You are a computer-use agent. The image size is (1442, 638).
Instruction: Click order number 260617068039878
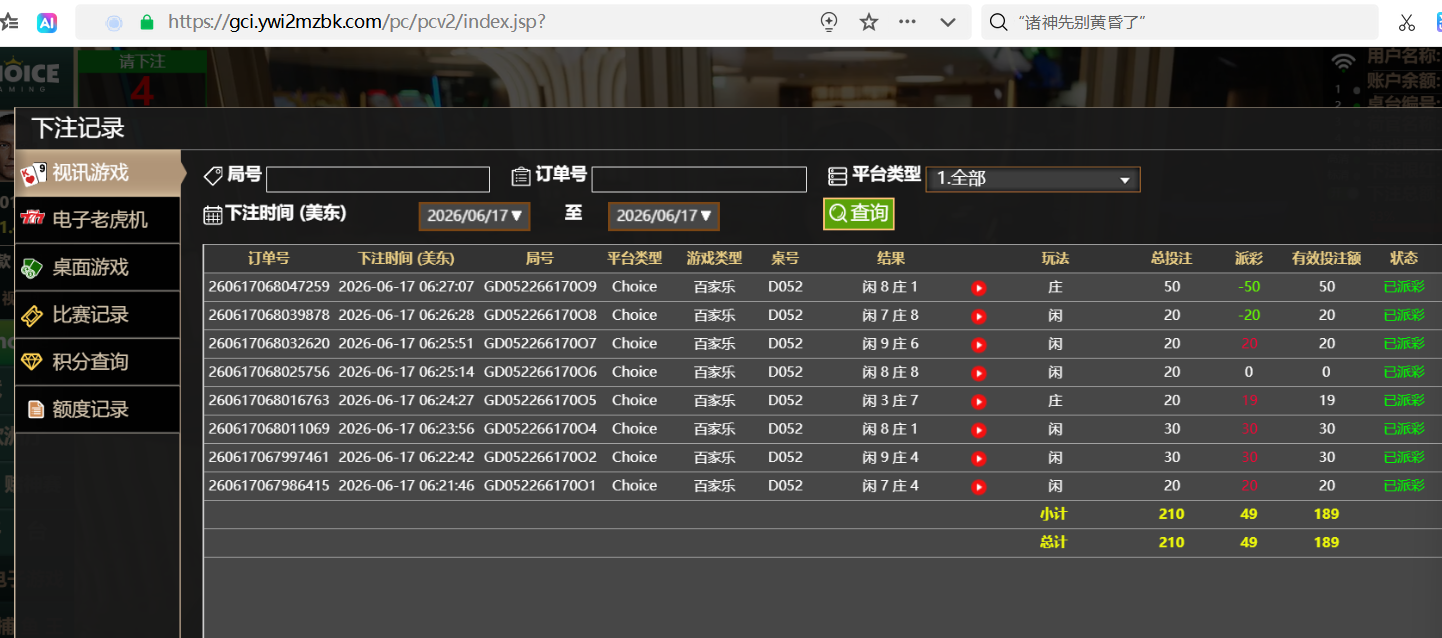(x=269, y=315)
